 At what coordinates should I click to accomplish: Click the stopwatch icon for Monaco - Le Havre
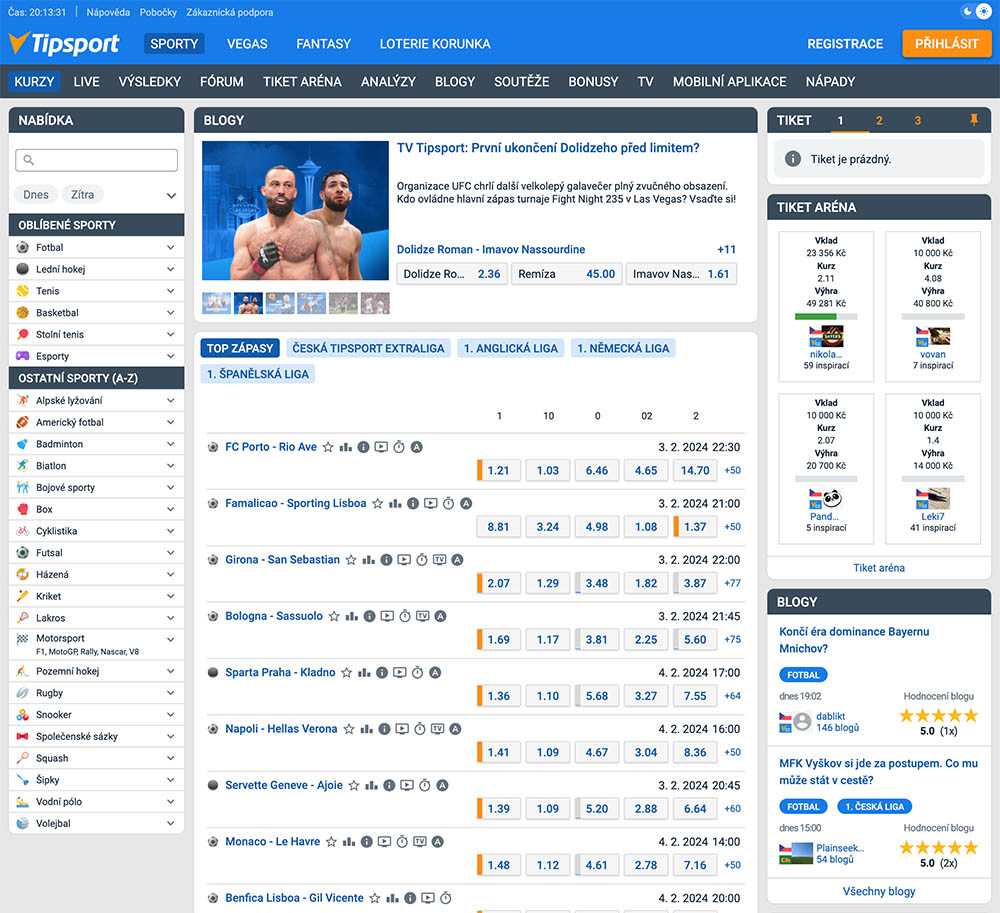[402, 842]
